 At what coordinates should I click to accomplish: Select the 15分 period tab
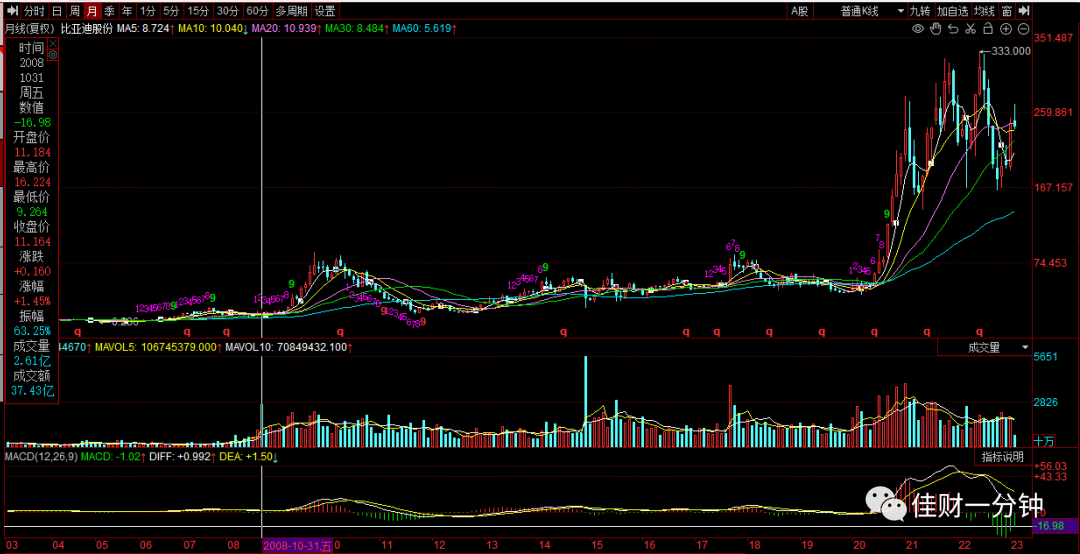198,11
